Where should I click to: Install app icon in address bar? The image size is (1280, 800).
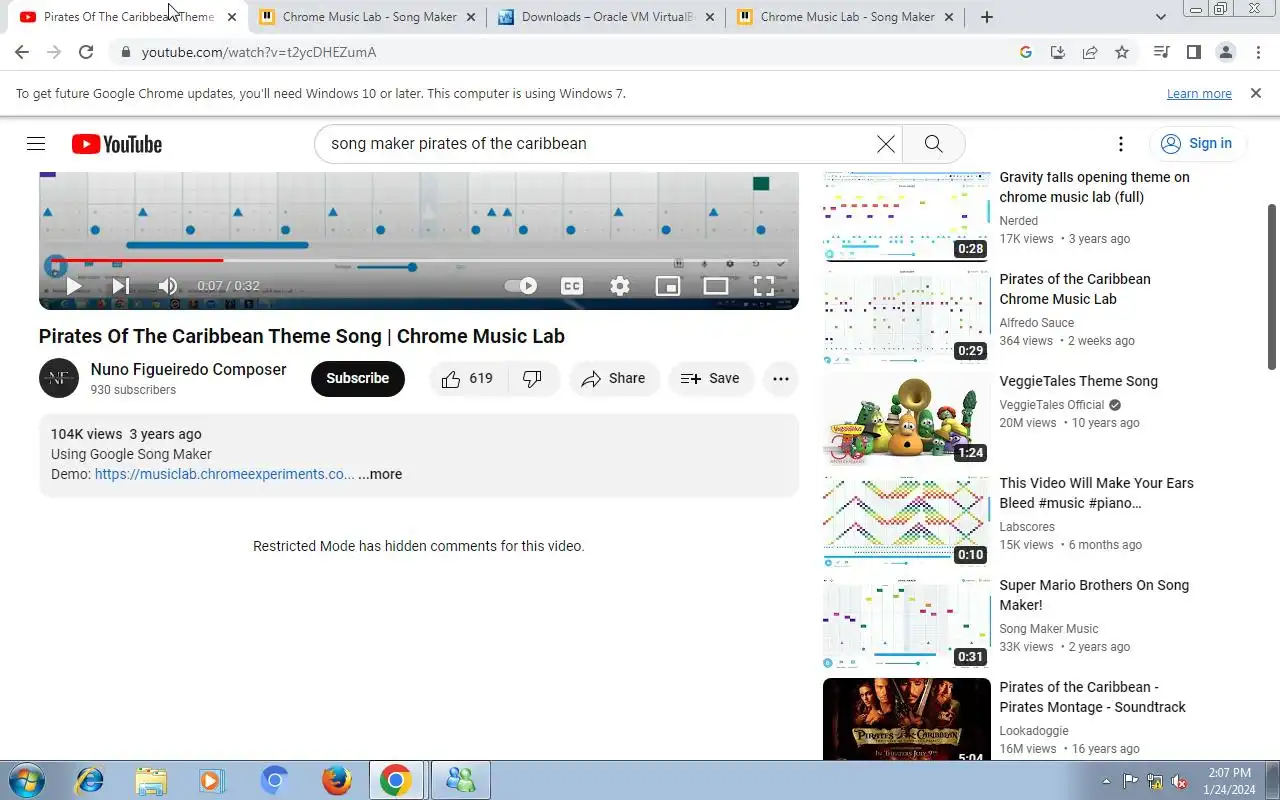(x=1058, y=52)
